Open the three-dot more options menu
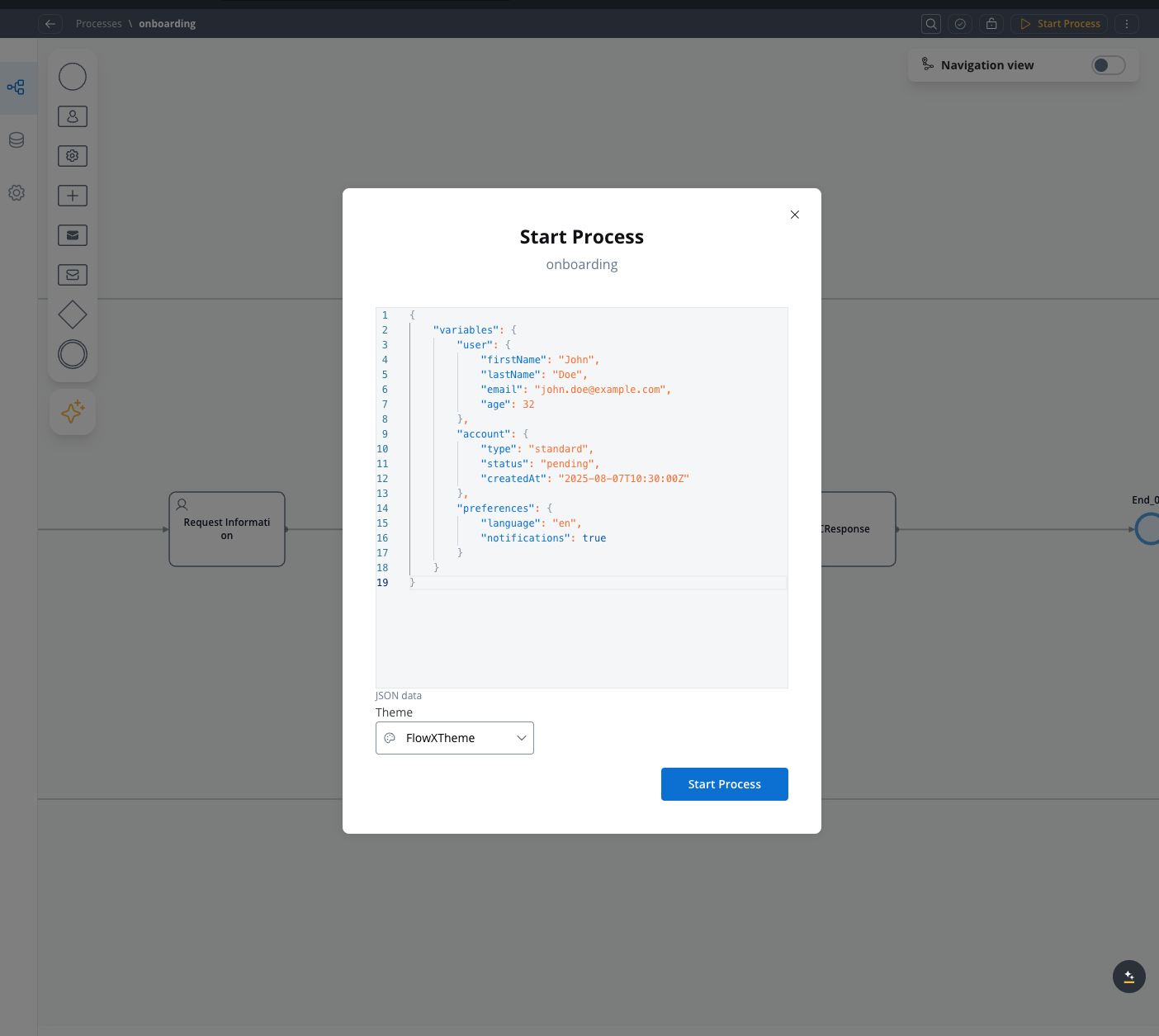 (1127, 24)
